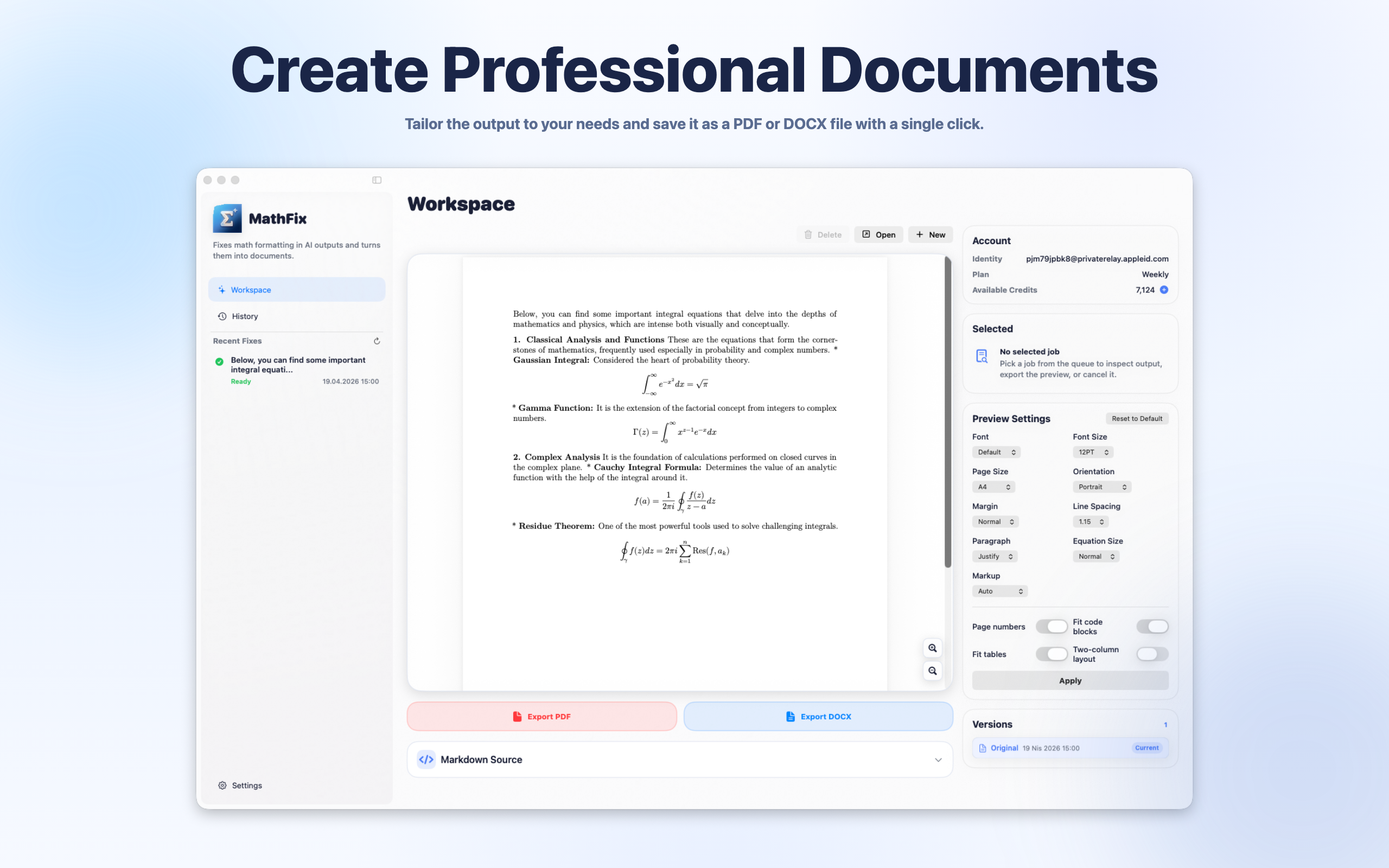Export document as PDF
The image size is (1389, 868).
click(x=542, y=717)
